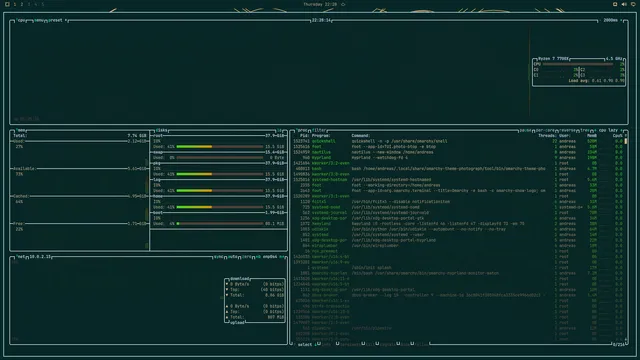Viewport: 640px width, 360px height.
Task: Select the nautilus process row
Action: coord(458,152)
